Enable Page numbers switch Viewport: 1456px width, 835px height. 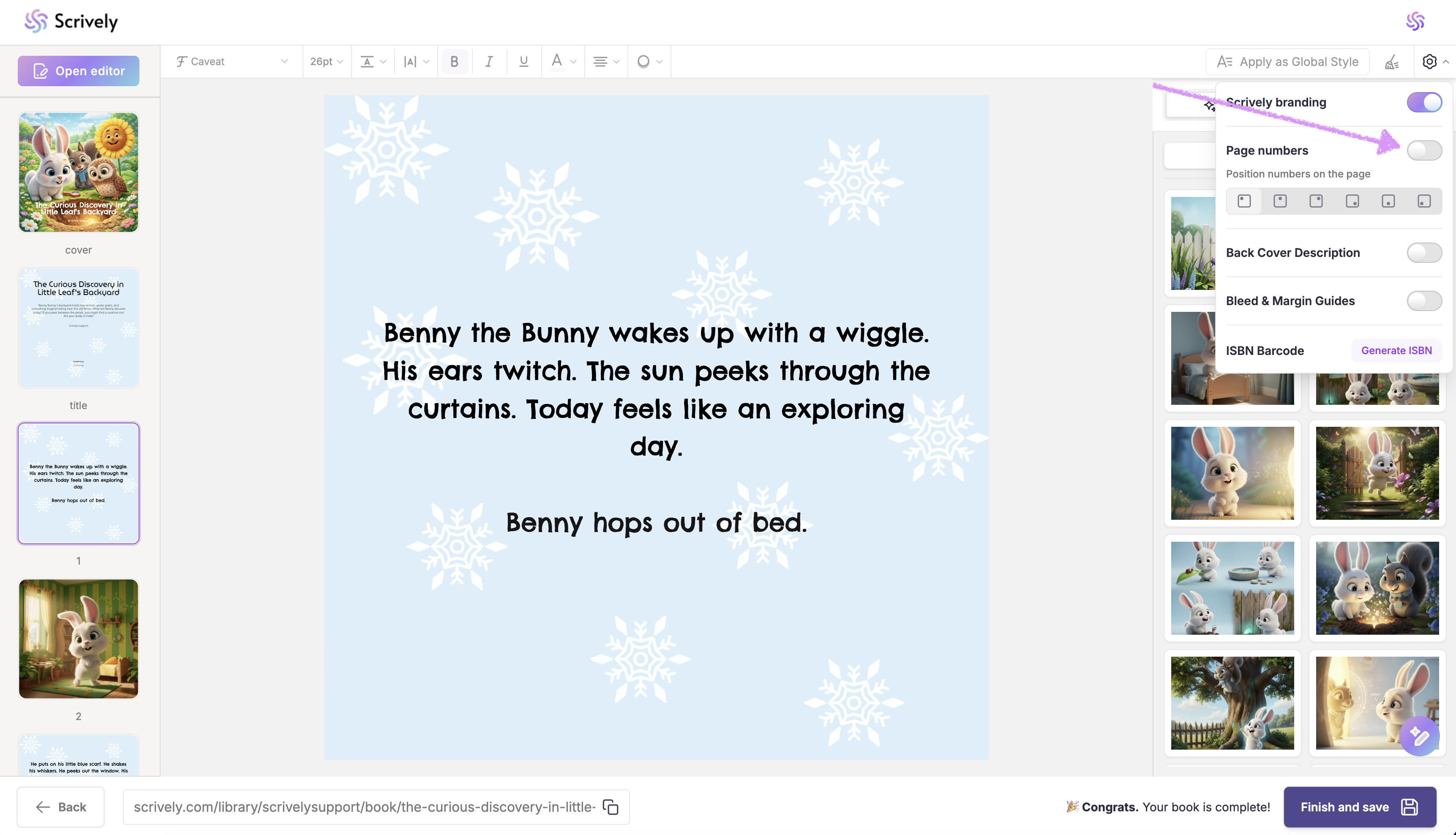click(x=1424, y=151)
